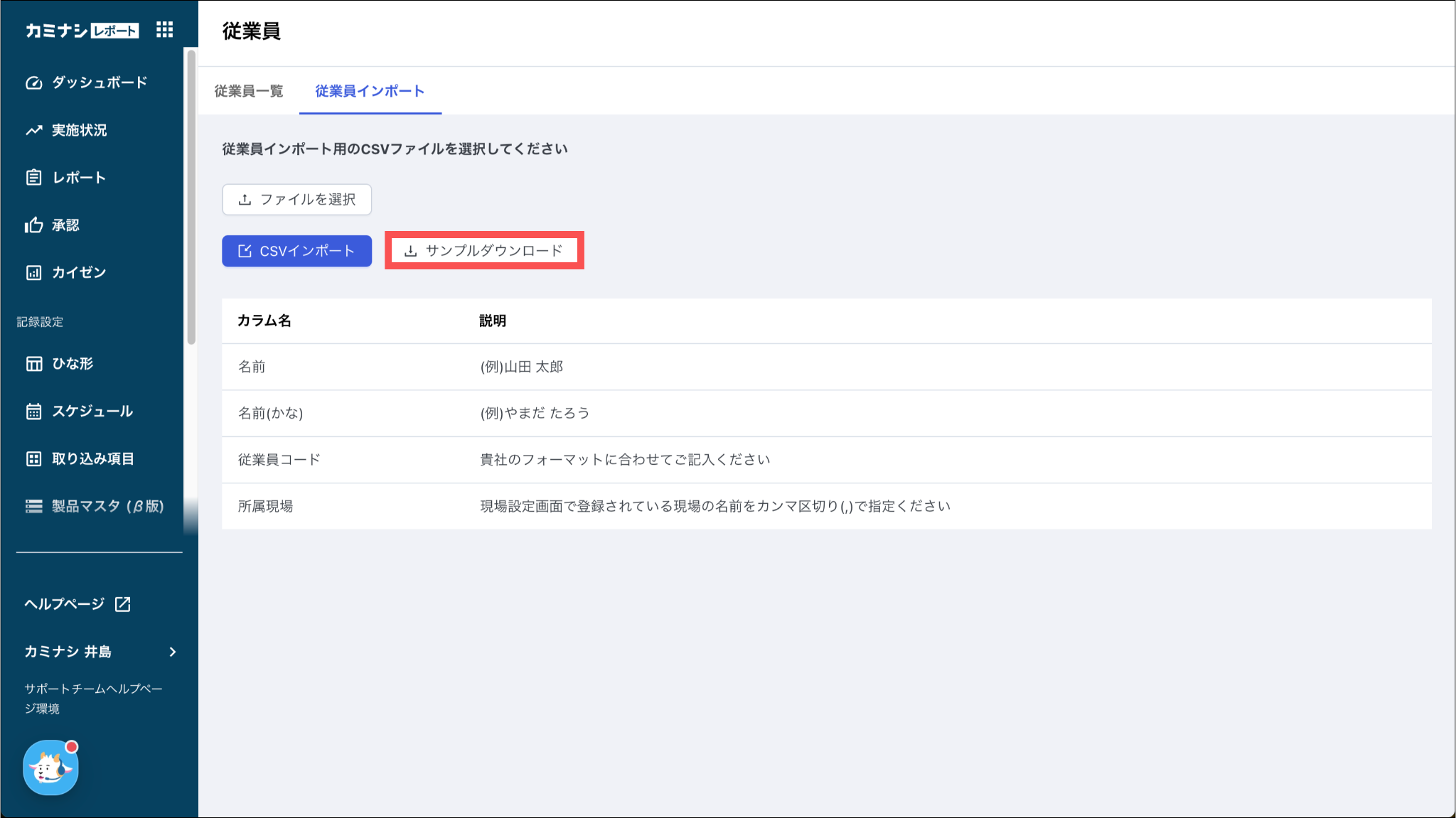Screen dimensions: 1456x818
Task: Click the ダッシュボード gauge icon
Action: coord(33,82)
